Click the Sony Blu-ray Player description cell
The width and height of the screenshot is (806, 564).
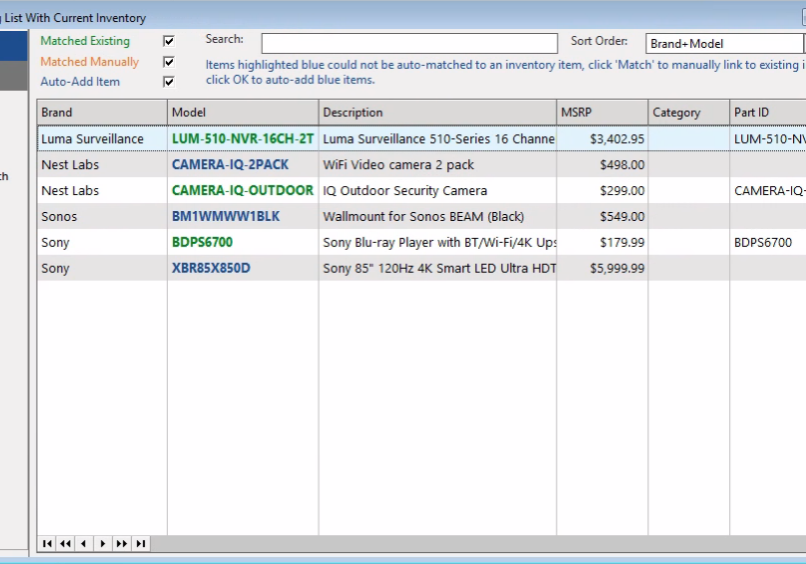(437, 242)
